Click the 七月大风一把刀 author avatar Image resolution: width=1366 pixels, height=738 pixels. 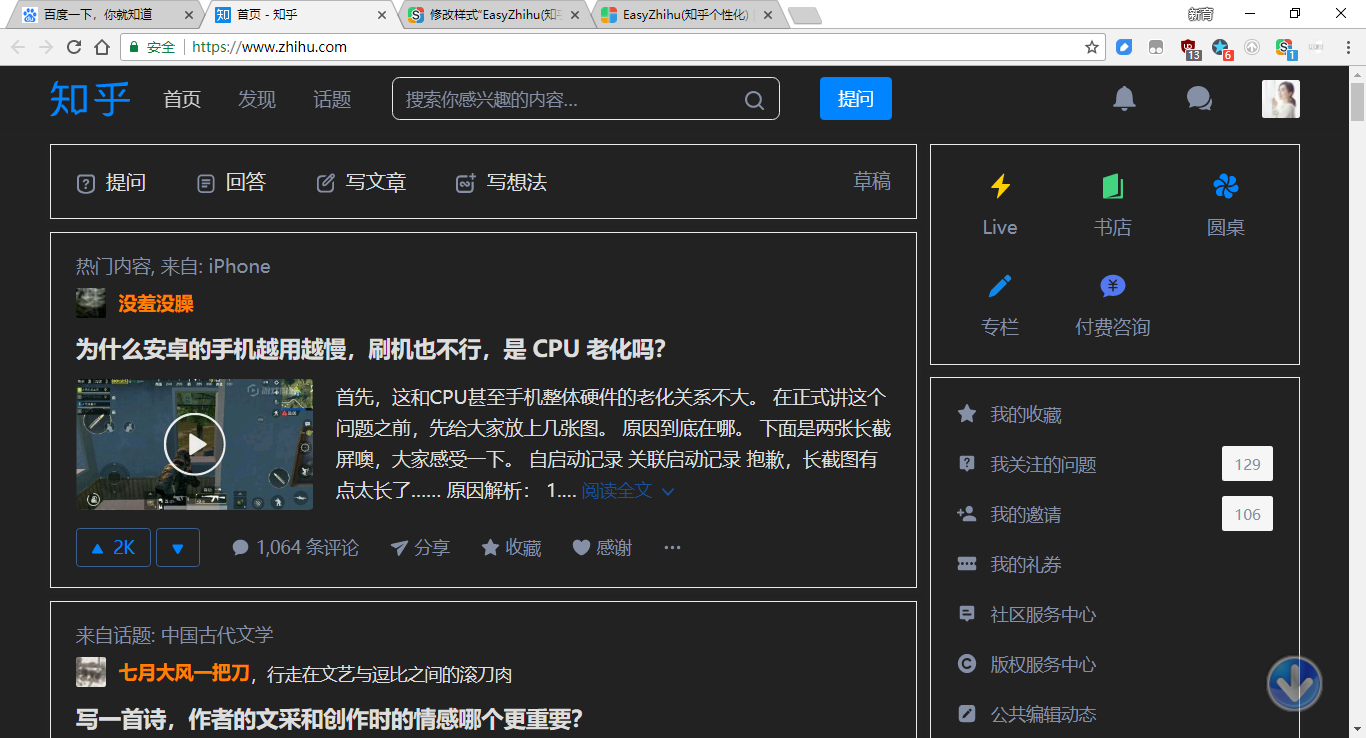[x=91, y=672]
